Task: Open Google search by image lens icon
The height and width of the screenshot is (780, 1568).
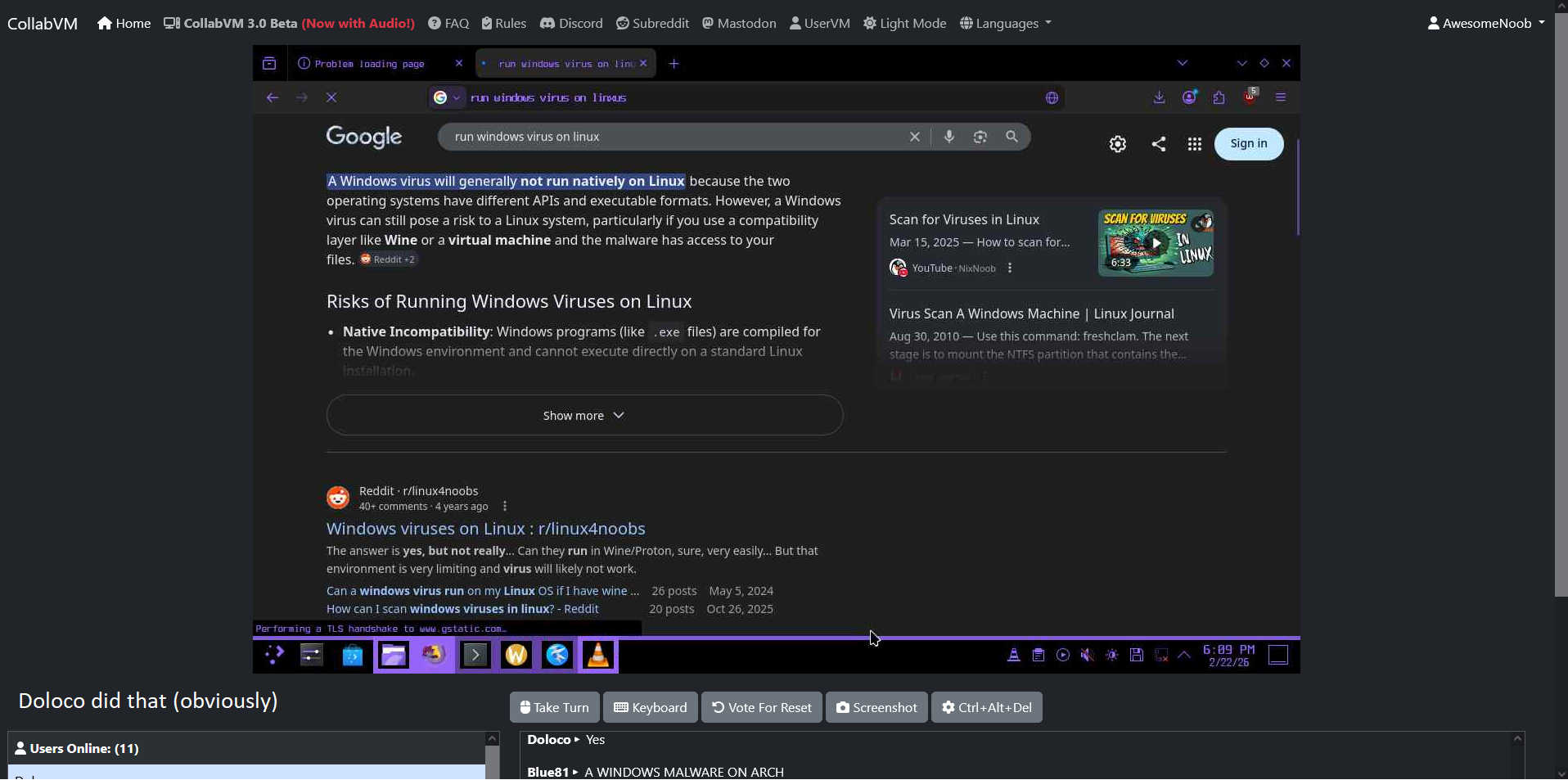Action: (980, 137)
